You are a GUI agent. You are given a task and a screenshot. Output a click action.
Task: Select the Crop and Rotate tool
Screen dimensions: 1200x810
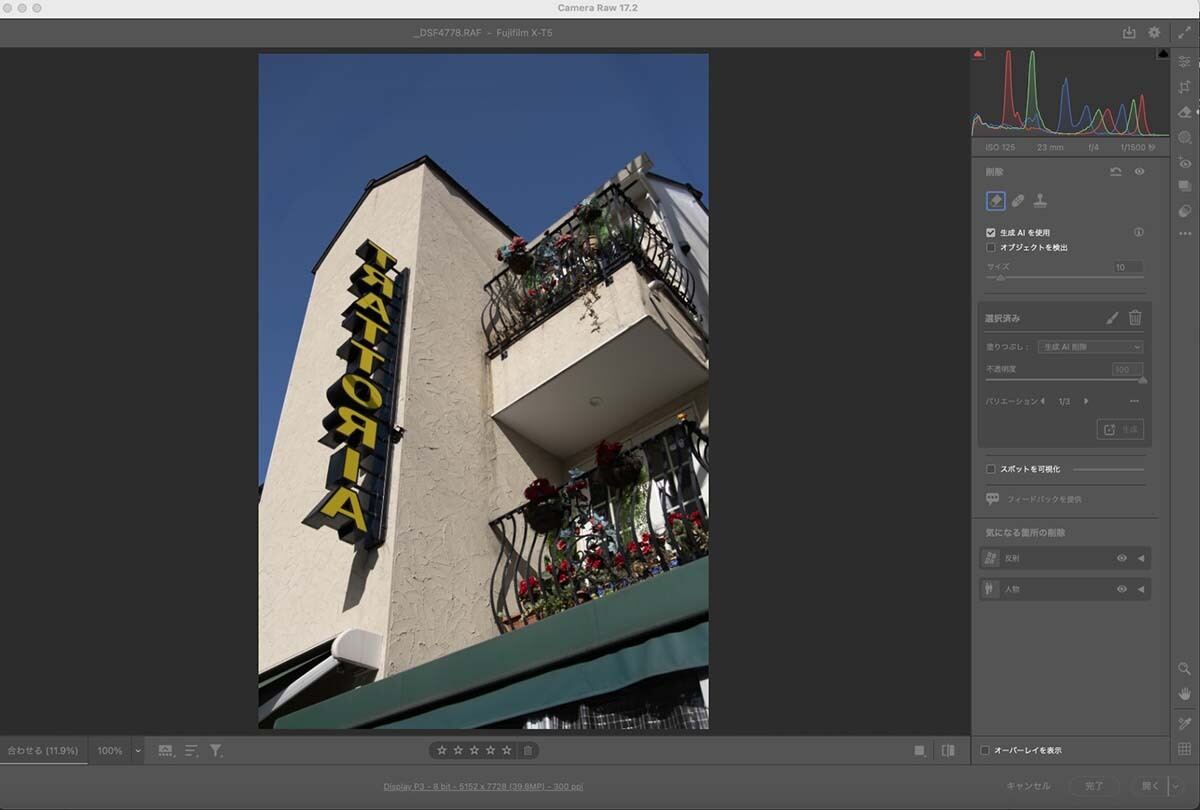[1185, 87]
